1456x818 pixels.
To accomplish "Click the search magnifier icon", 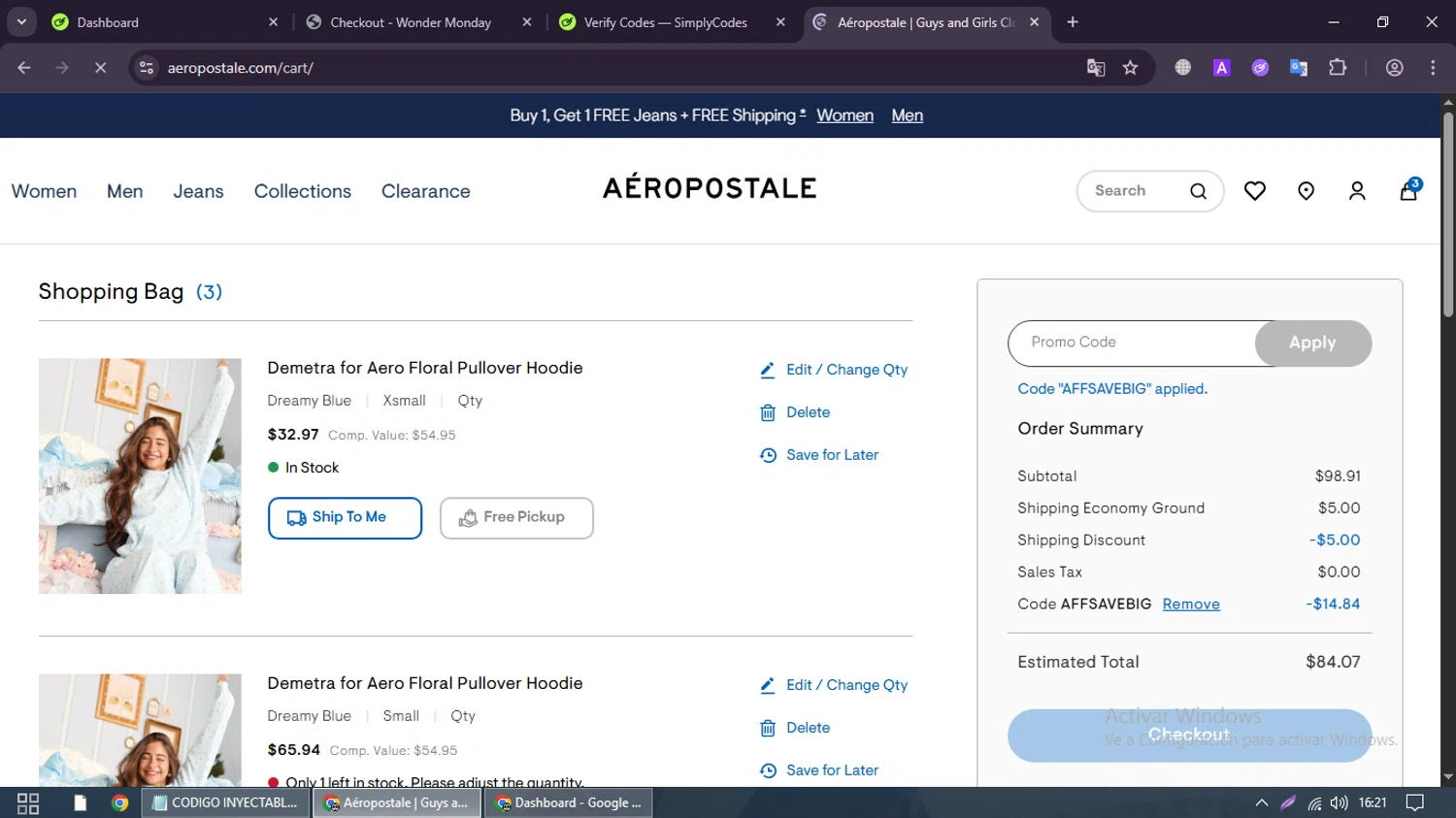I will pos(1198,191).
